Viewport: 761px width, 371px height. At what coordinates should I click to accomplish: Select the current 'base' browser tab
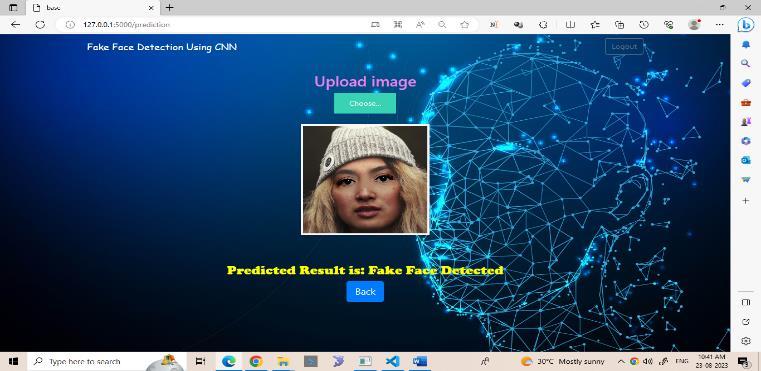[x=92, y=8]
